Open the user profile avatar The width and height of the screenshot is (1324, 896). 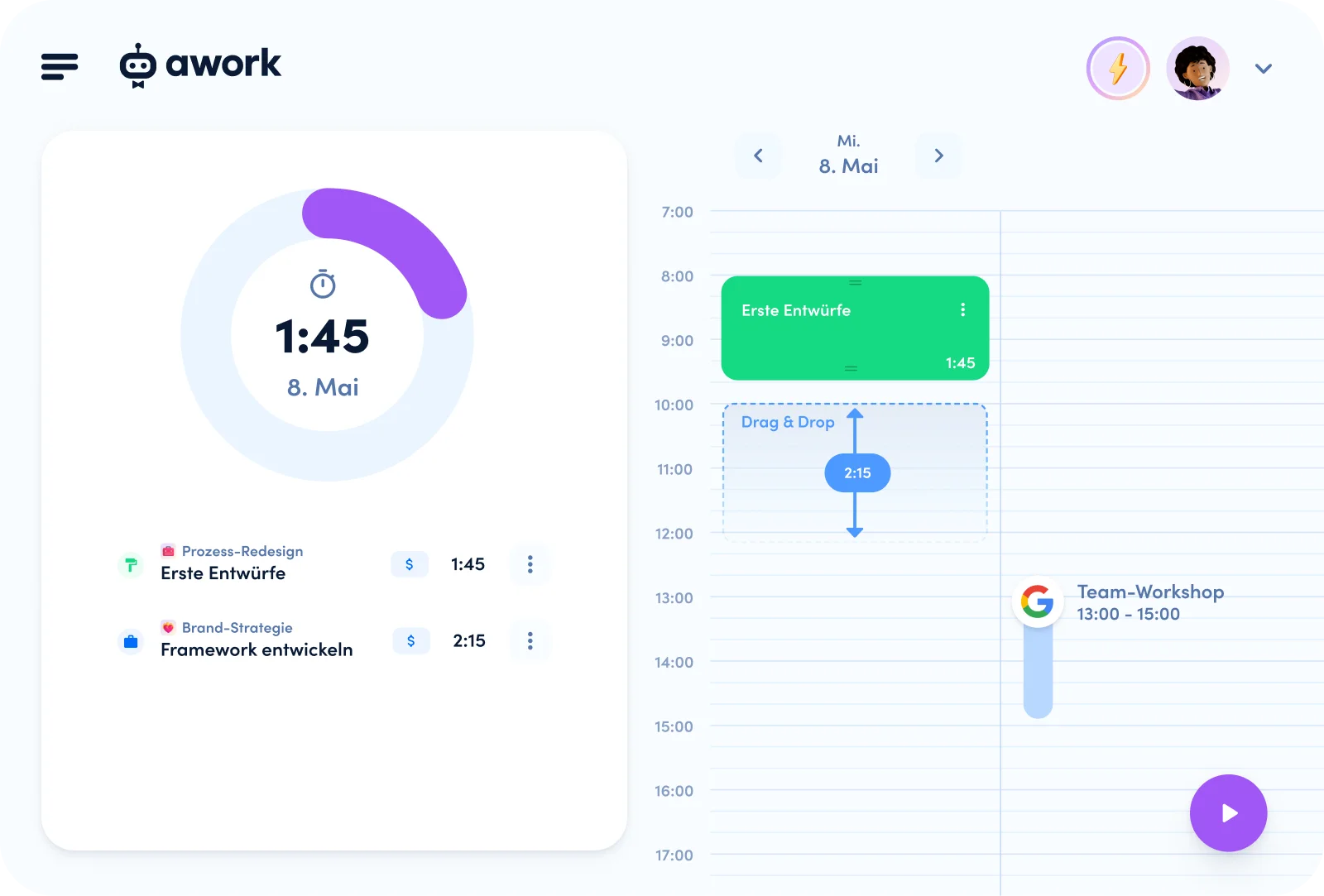coord(1197,69)
